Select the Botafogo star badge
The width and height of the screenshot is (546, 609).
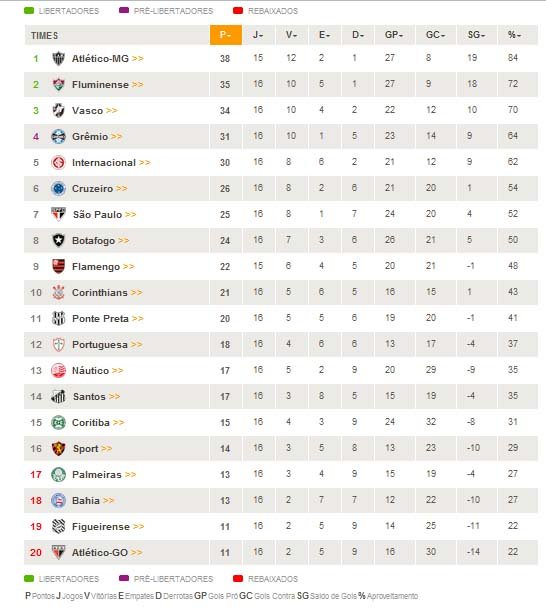(x=58, y=240)
